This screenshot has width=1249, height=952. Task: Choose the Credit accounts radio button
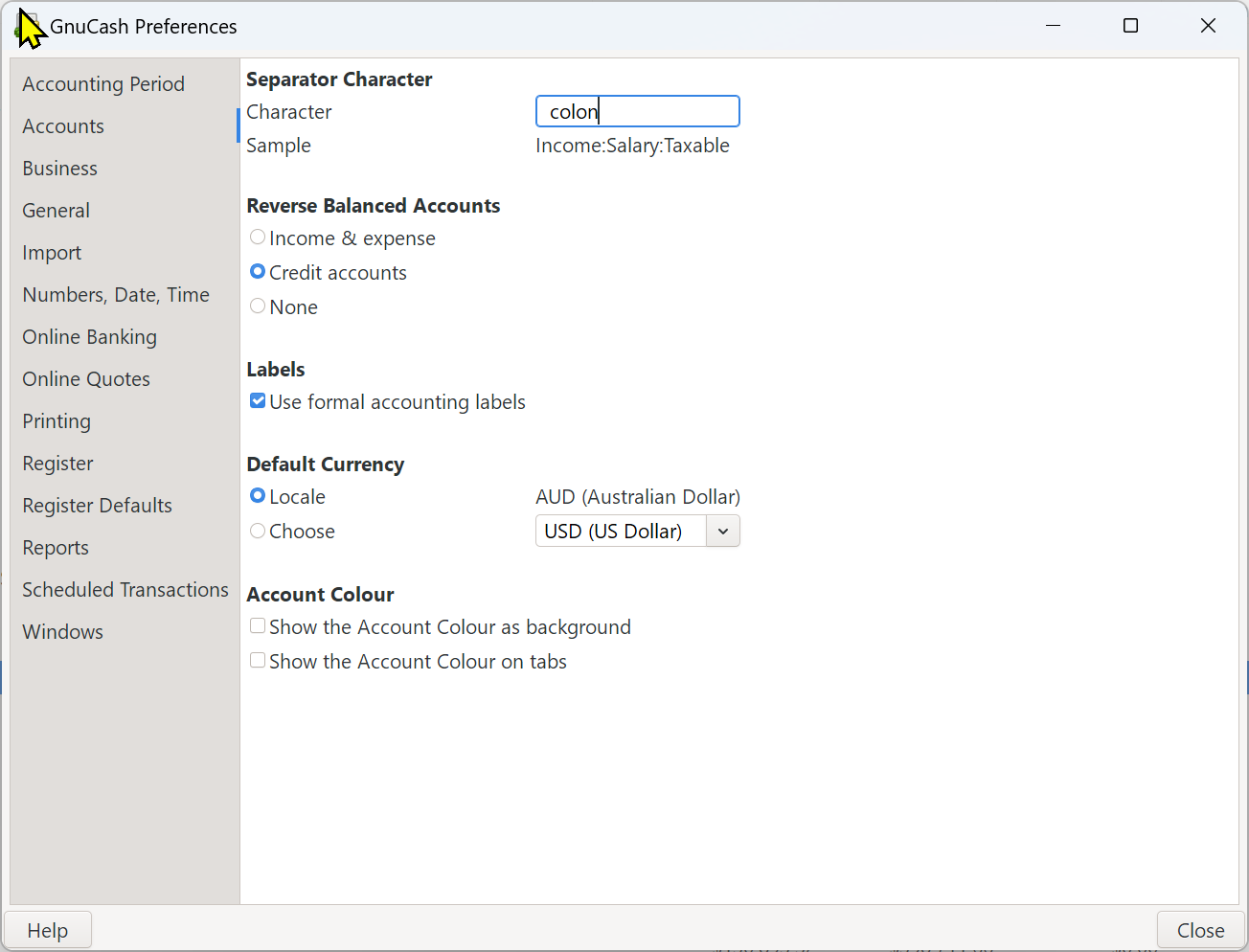point(258,272)
